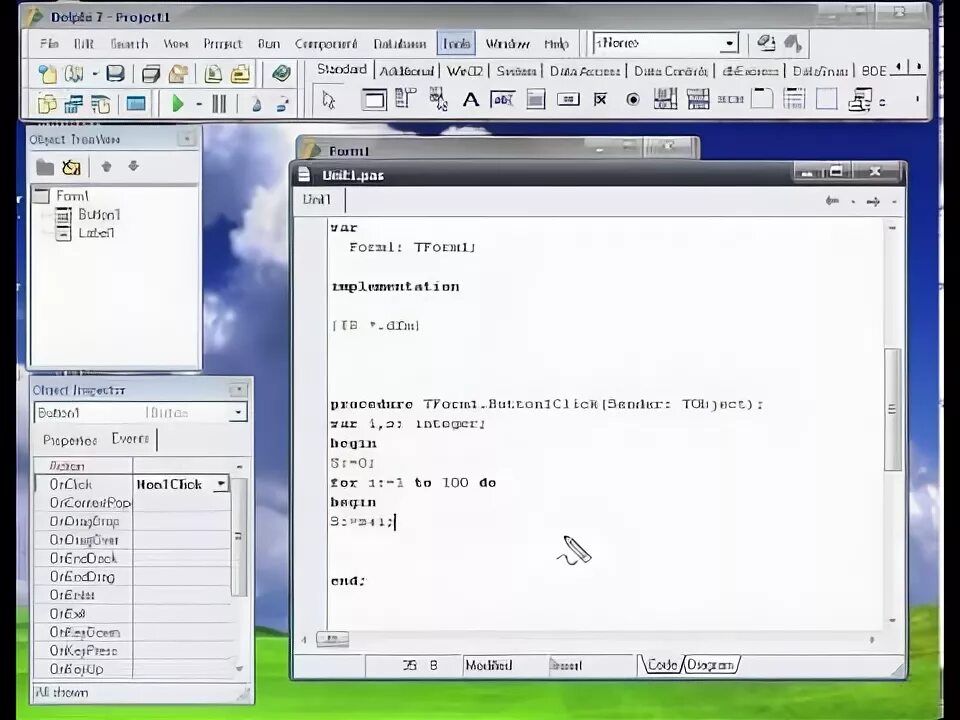Click the Save floppy disk icon

(x=116, y=74)
